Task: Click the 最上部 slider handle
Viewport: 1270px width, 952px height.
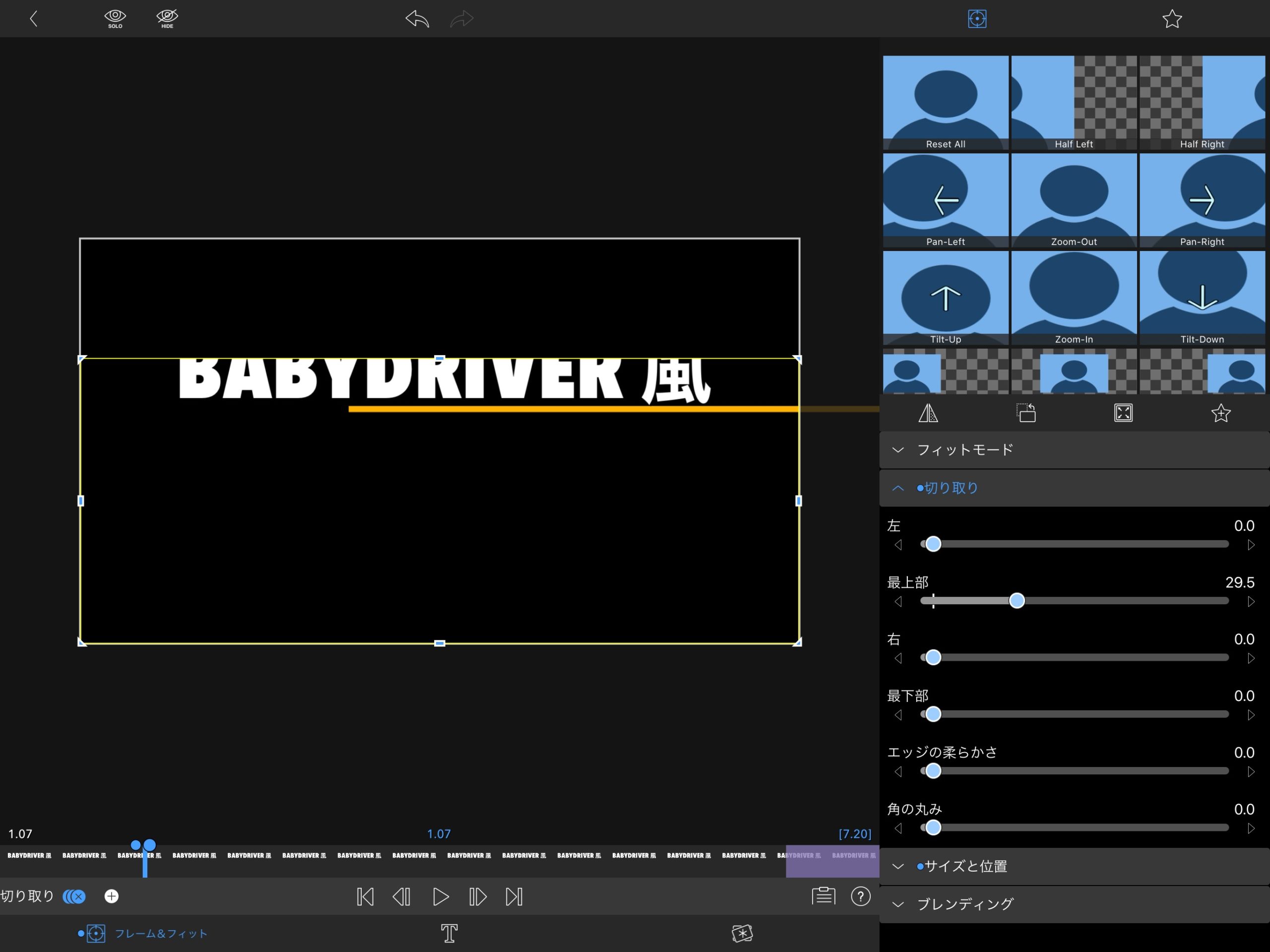Action: pyautogui.click(x=1017, y=601)
